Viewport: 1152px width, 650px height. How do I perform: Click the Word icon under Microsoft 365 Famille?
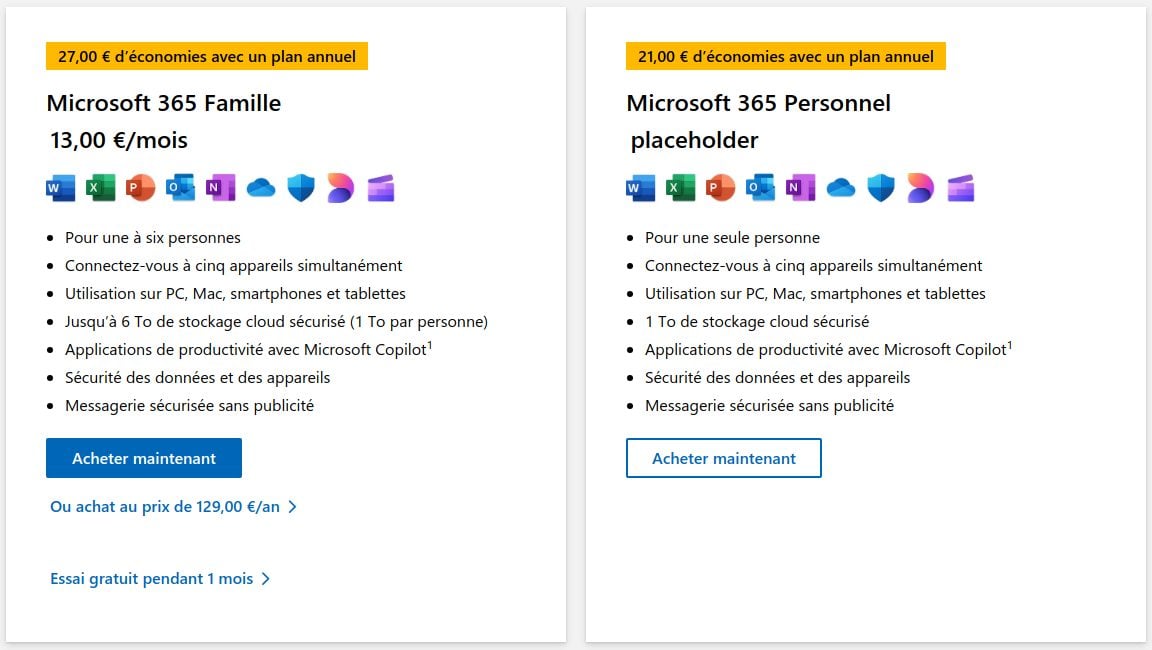(60, 188)
